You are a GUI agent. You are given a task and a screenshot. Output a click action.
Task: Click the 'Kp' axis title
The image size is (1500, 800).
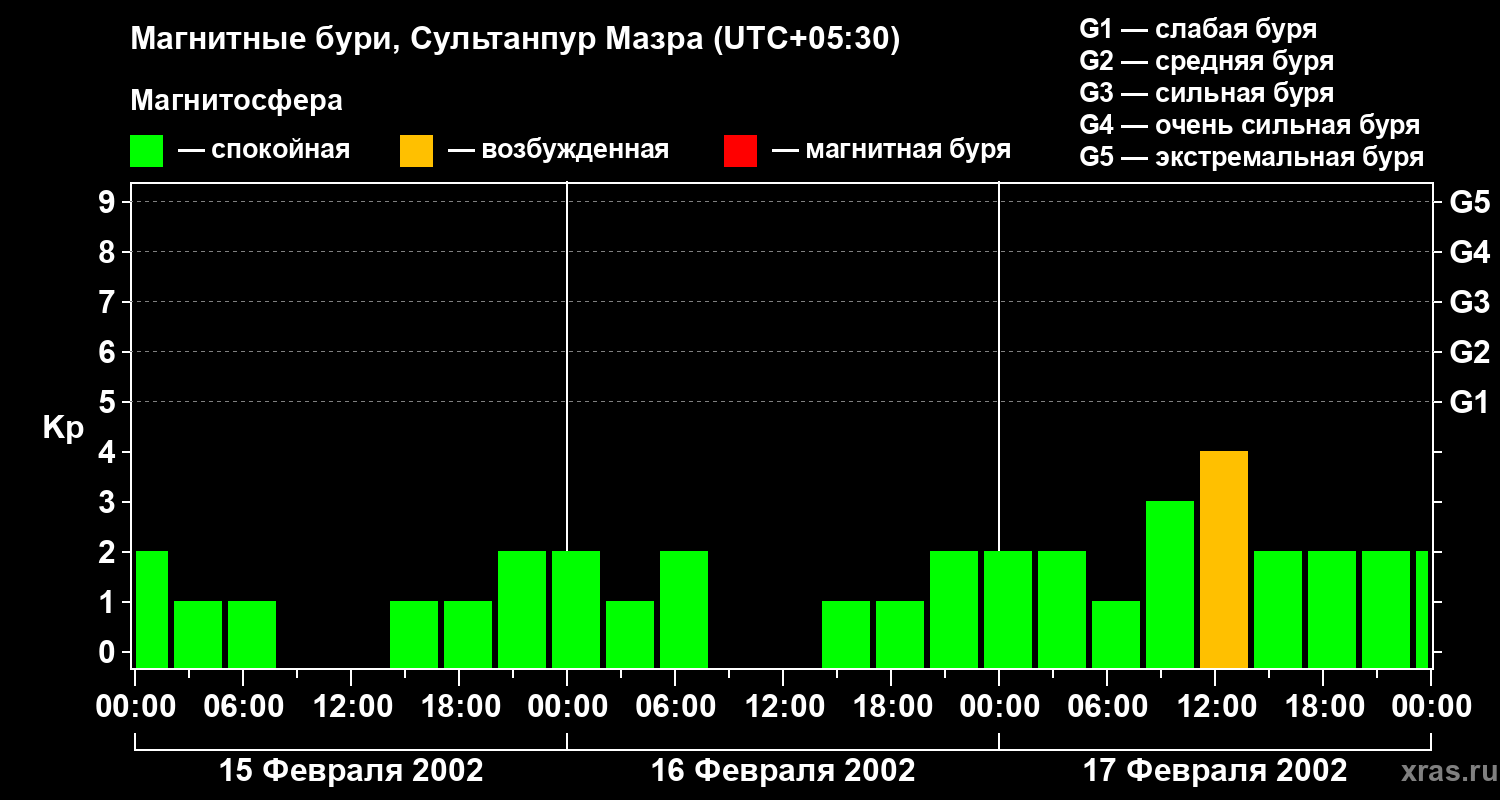pyautogui.click(x=63, y=428)
